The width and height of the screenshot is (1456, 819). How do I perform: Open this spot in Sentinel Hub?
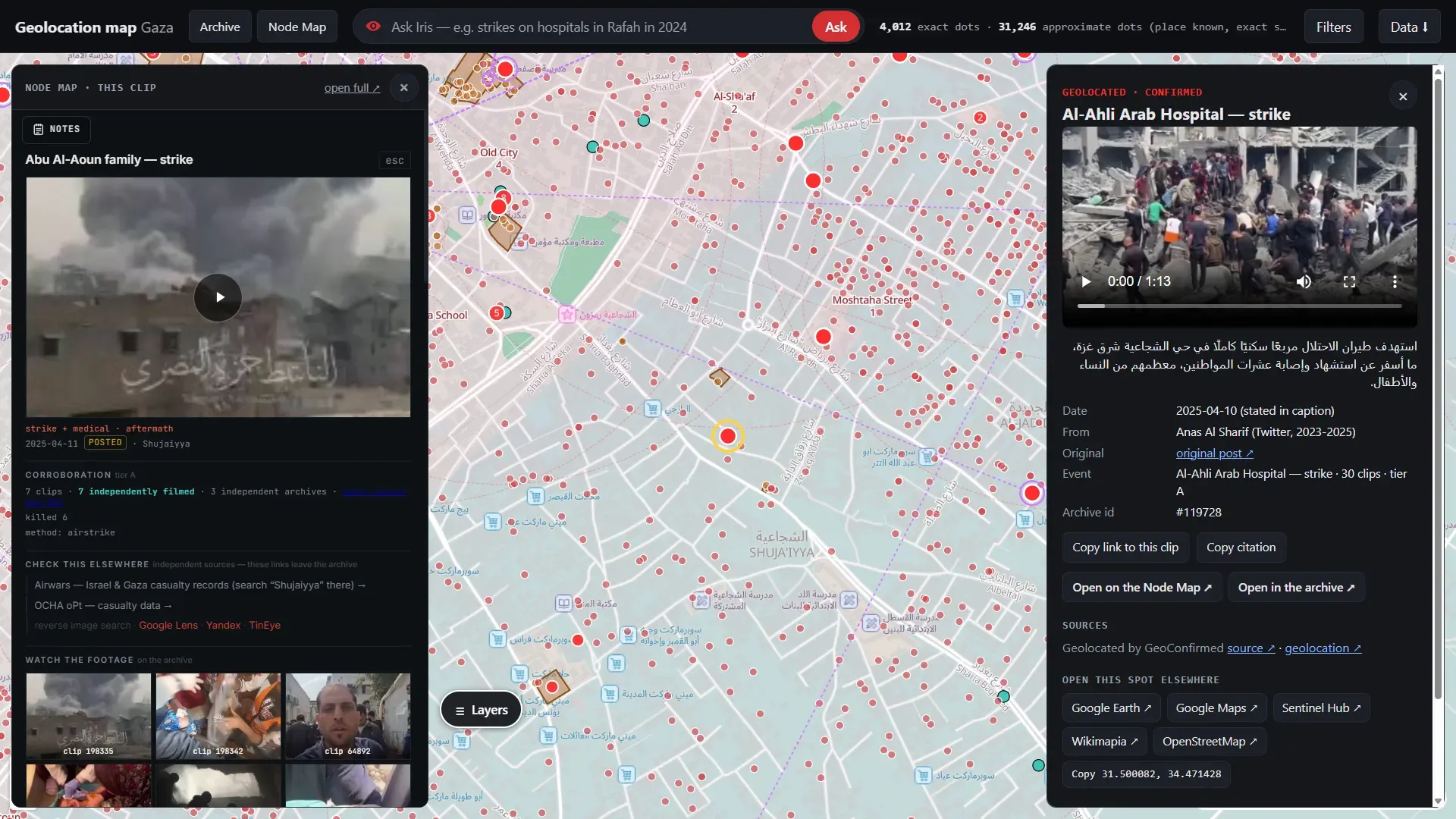(x=1321, y=708)
